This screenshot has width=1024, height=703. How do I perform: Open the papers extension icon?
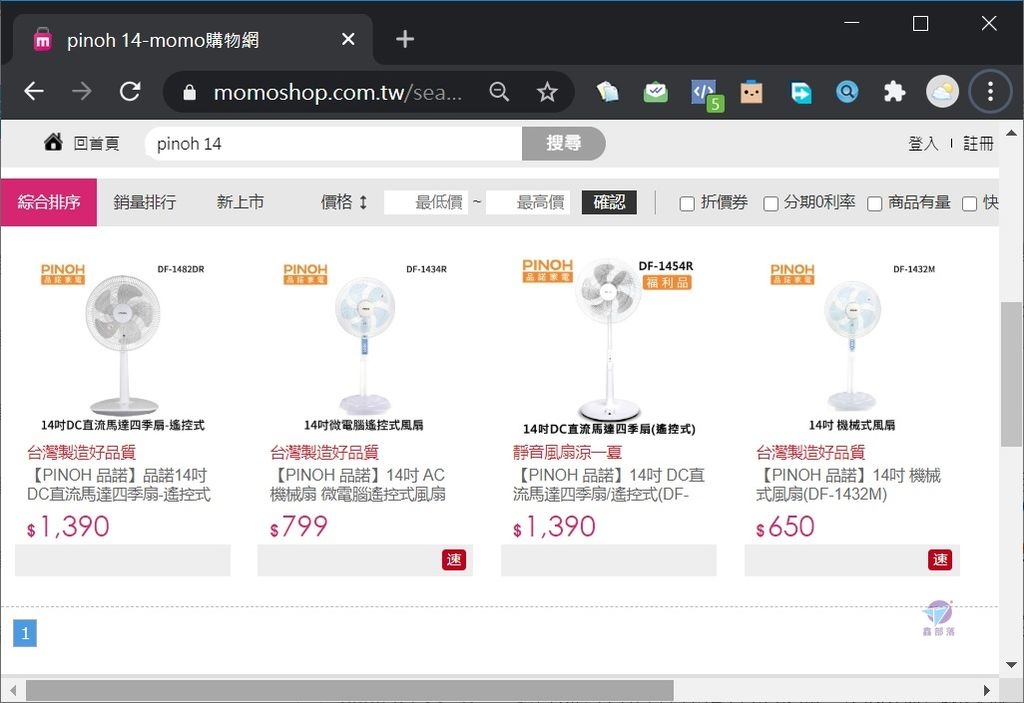pyautogui.click(x=607, y=92)
